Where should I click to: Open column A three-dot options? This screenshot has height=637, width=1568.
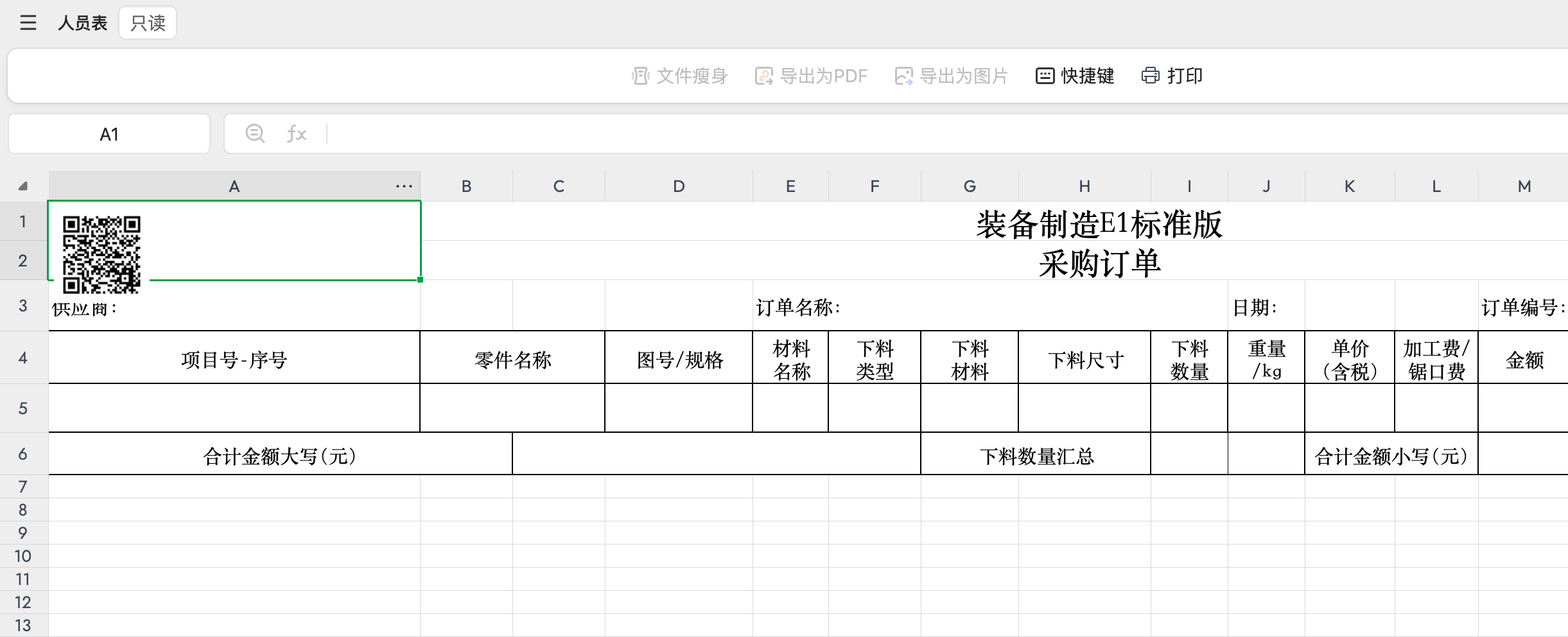[x=404, y=186]
